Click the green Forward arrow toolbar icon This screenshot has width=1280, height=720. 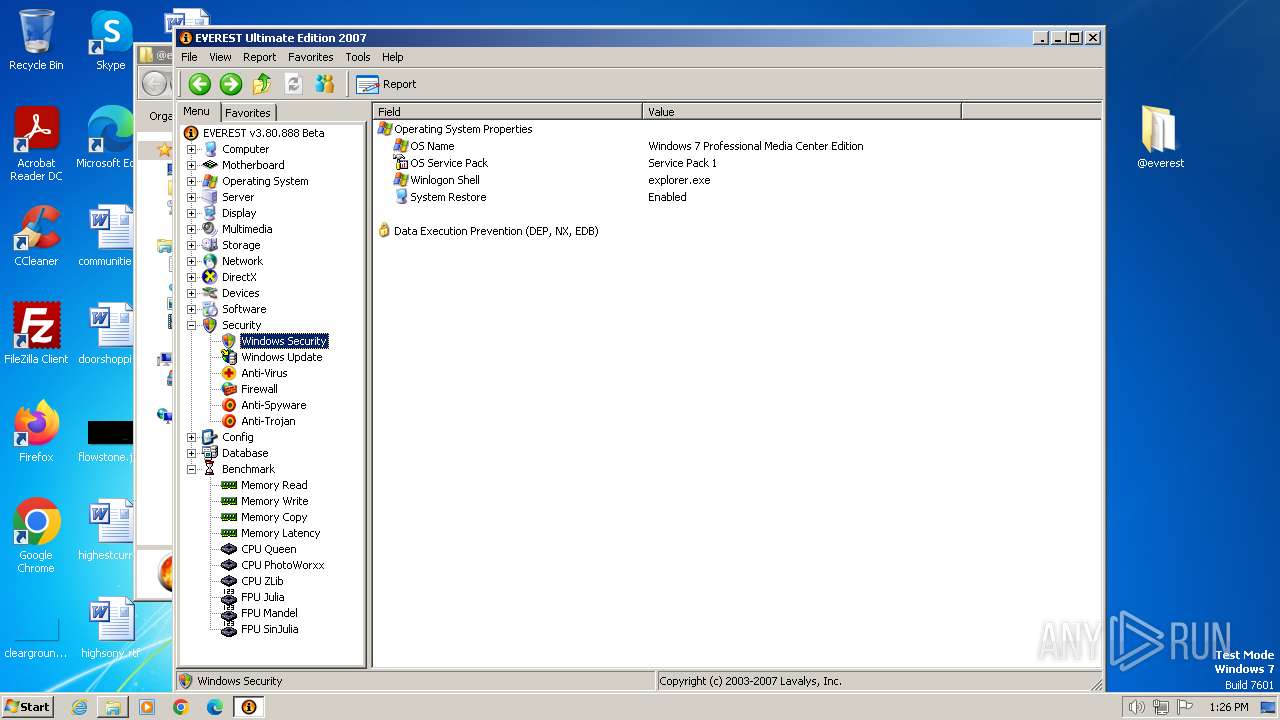pos(231,84)
